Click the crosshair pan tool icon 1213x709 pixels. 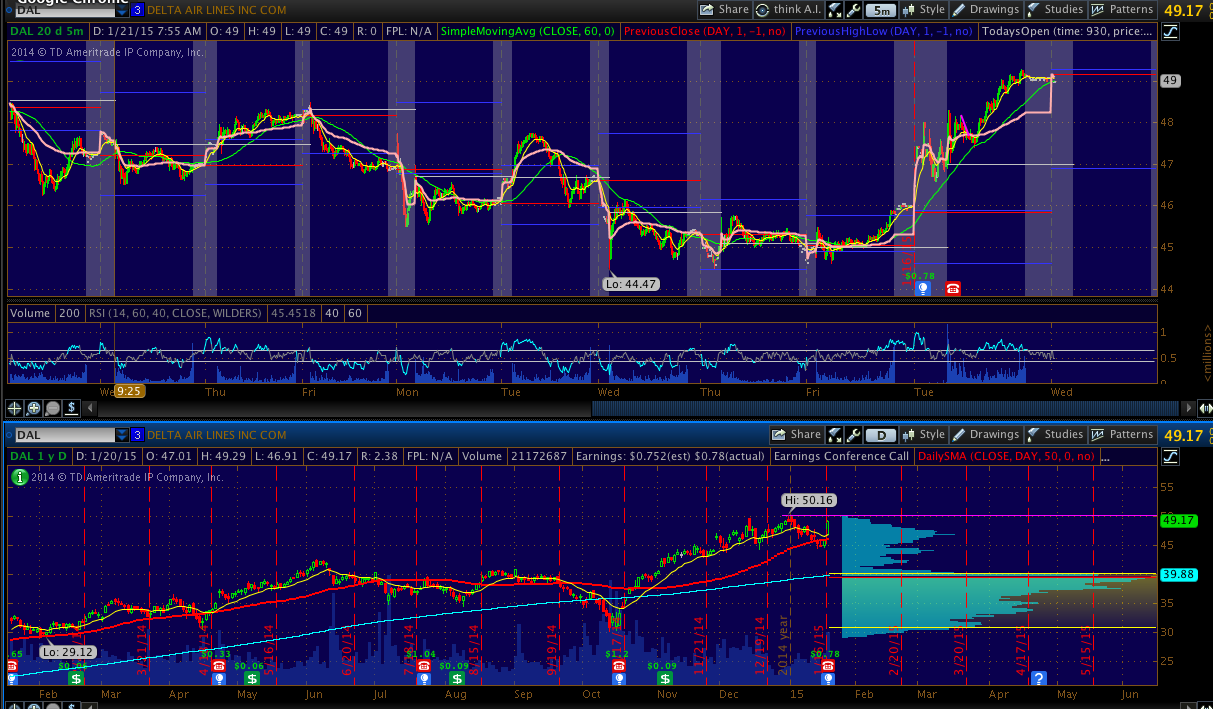click(x=15, y=408)
